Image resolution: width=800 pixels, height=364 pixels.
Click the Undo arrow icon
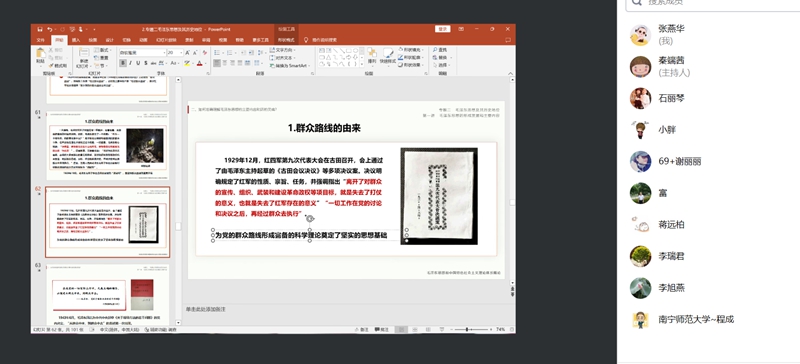(49, 30)
